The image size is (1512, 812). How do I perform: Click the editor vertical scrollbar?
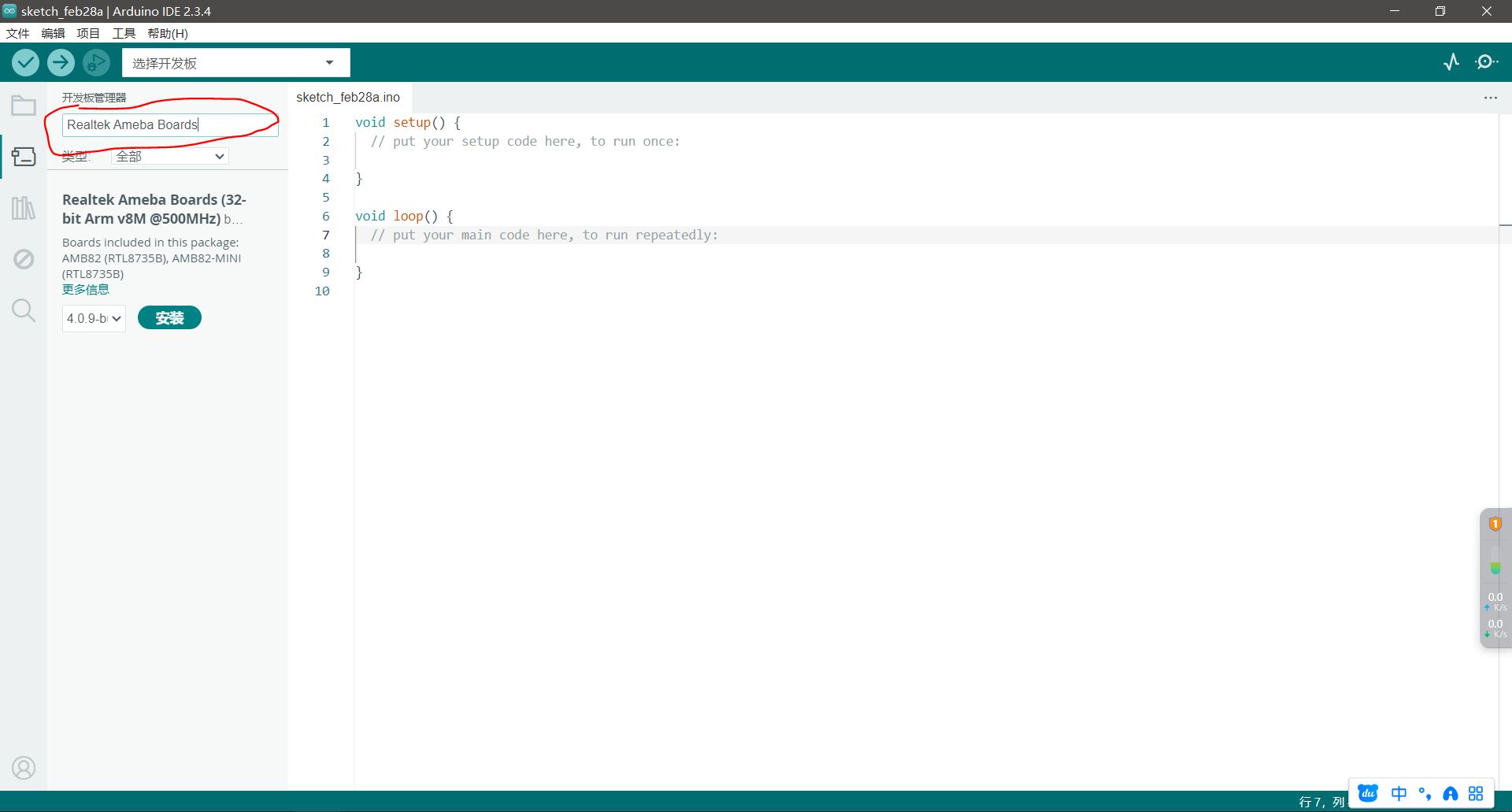tap(1505, 451)
